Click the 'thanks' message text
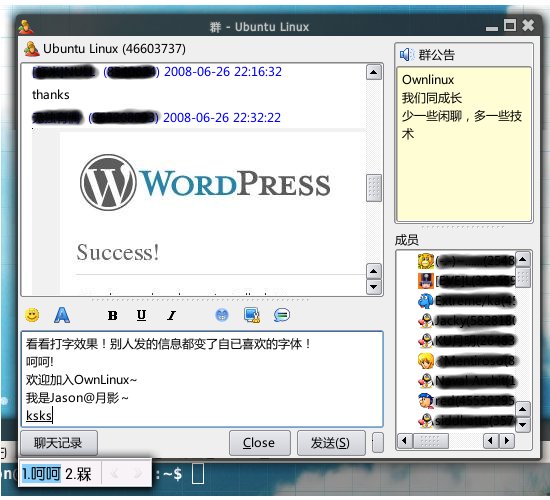 tap(51, 95)
